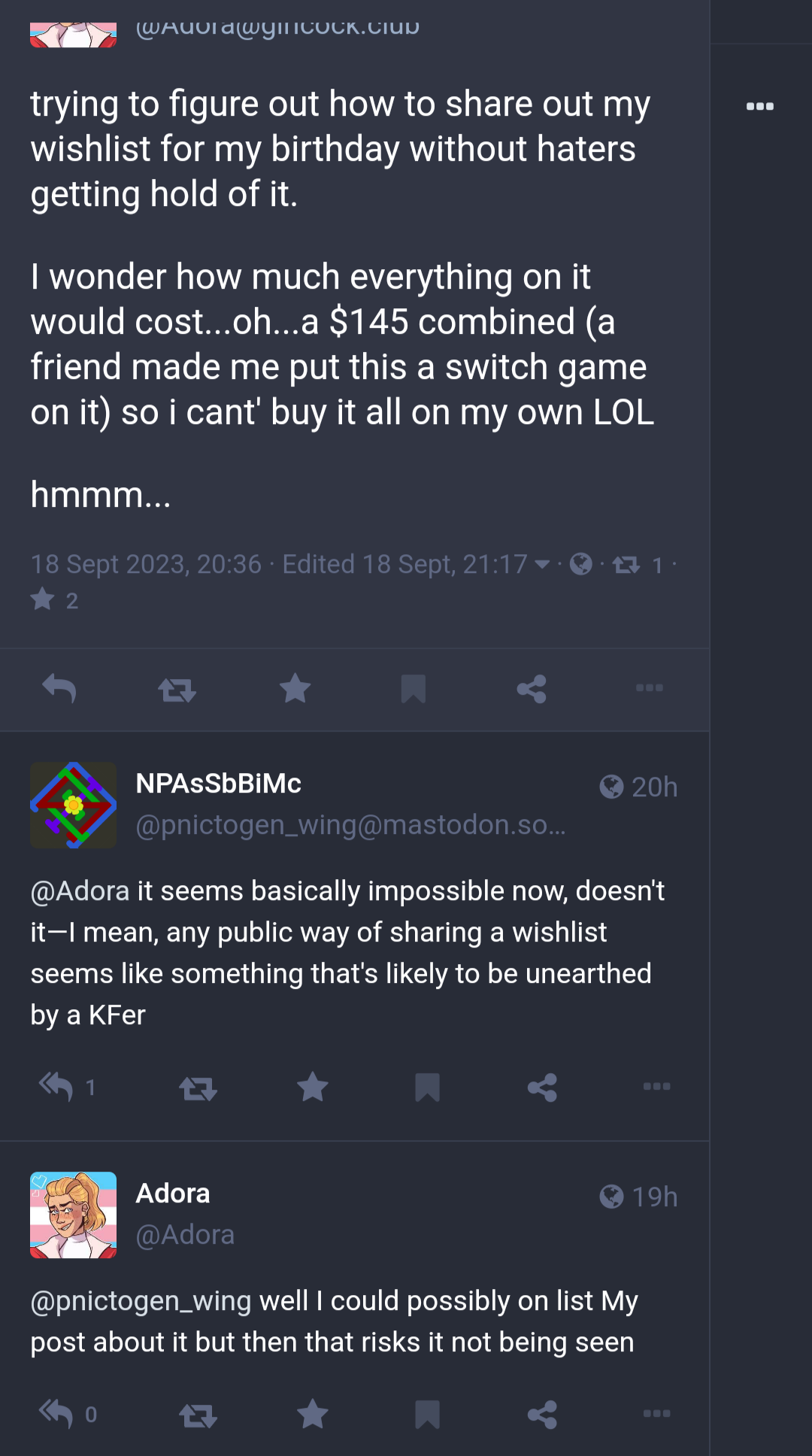Viewport: 812px width, 1456px height.
Task: Open more options for main post
Action: (650, 688)
